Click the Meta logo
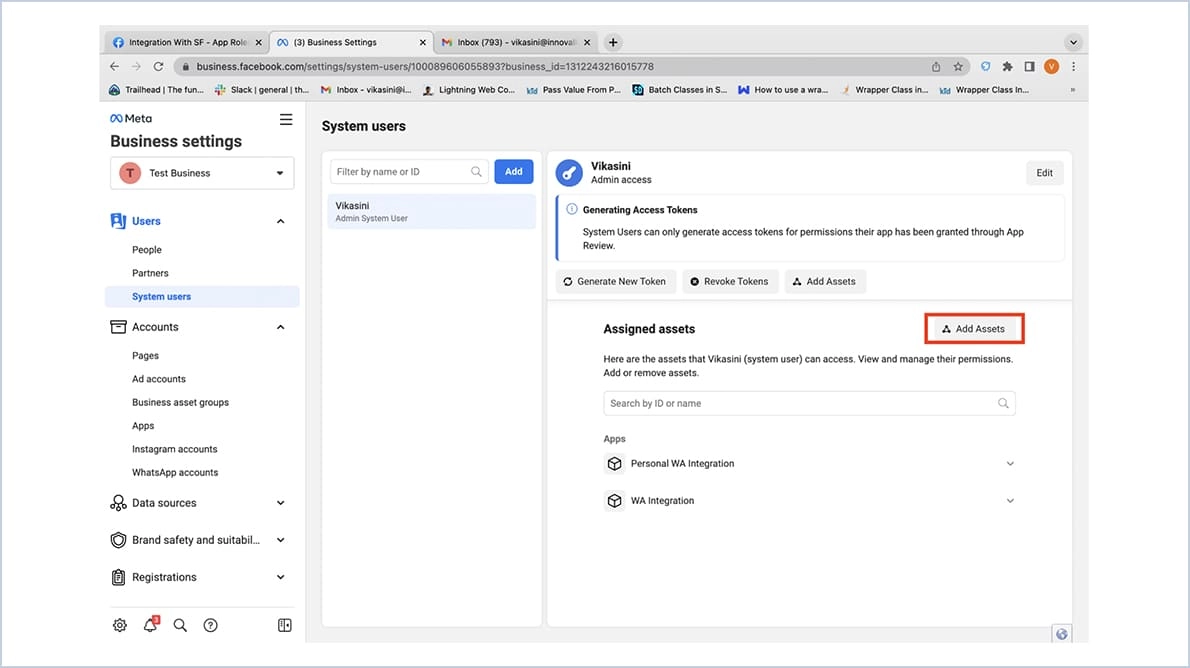The height and width of the screenshot is (668, 1190). [131, 118]
